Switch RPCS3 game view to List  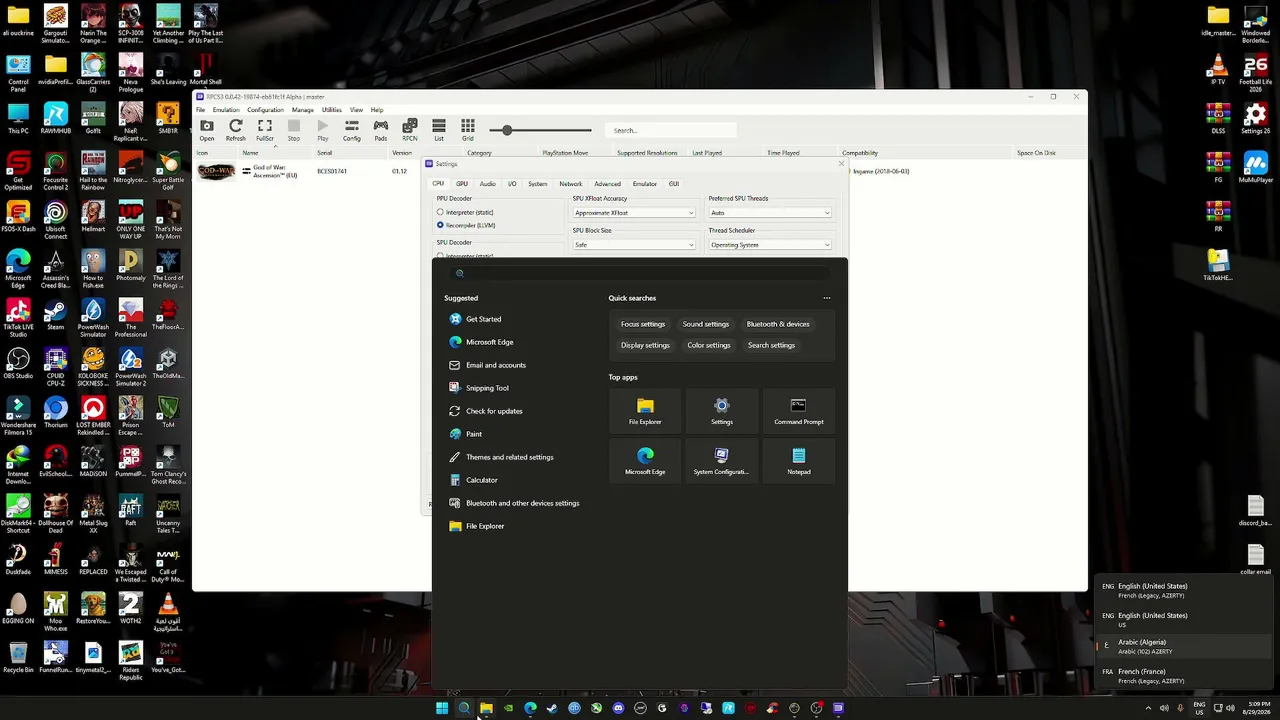(439, 129)
